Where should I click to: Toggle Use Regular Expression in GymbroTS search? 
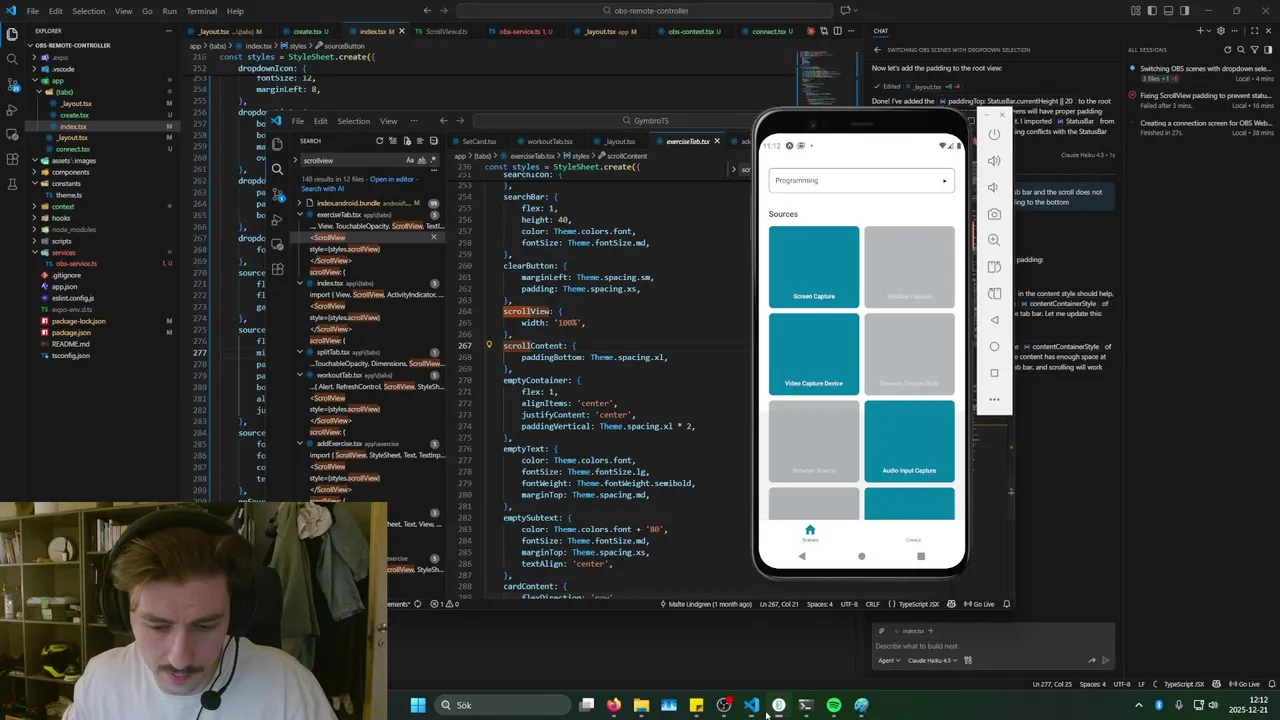coord(434,160)
